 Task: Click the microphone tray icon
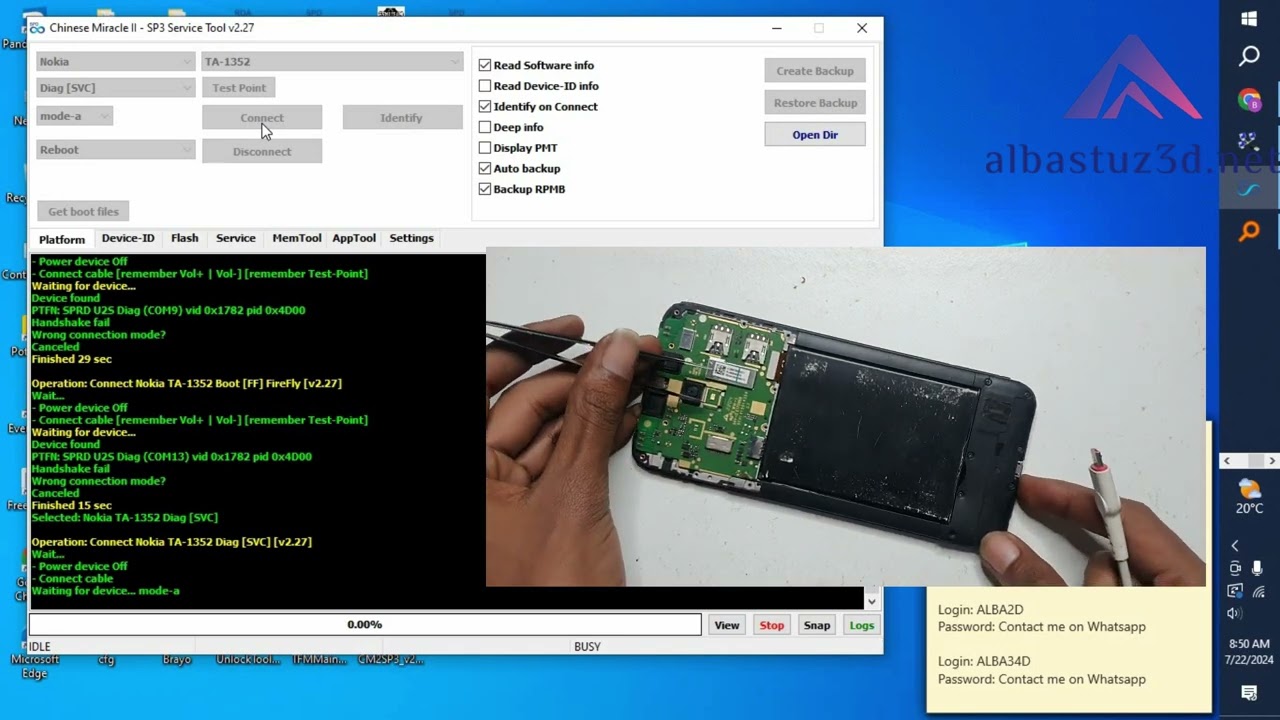click(1257, 568)
